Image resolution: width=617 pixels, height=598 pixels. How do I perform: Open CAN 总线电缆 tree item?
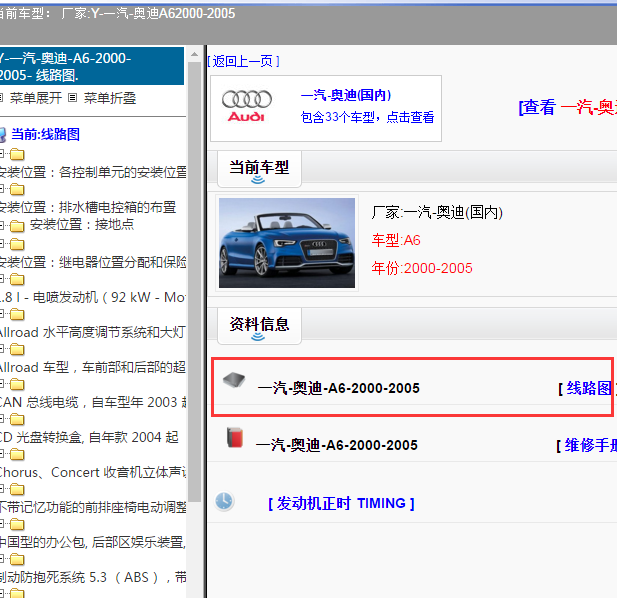(x=93, y=402)
